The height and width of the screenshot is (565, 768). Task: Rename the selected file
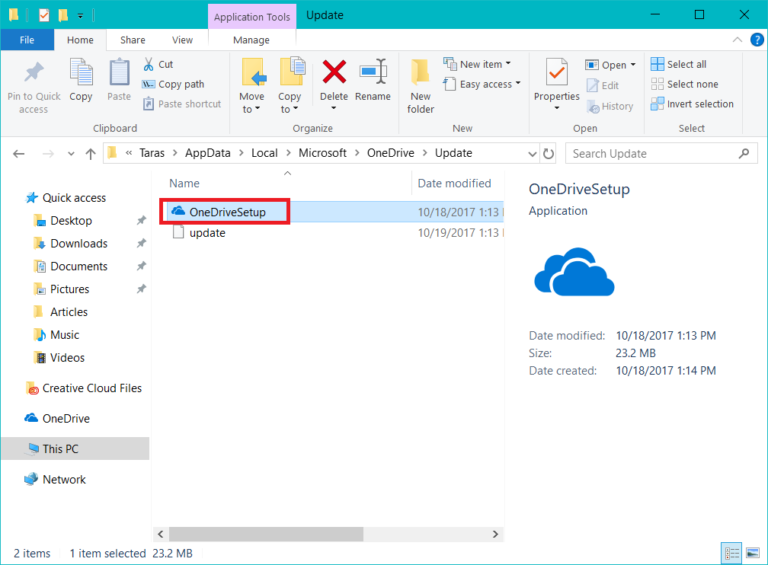click(x=373, y=81)
